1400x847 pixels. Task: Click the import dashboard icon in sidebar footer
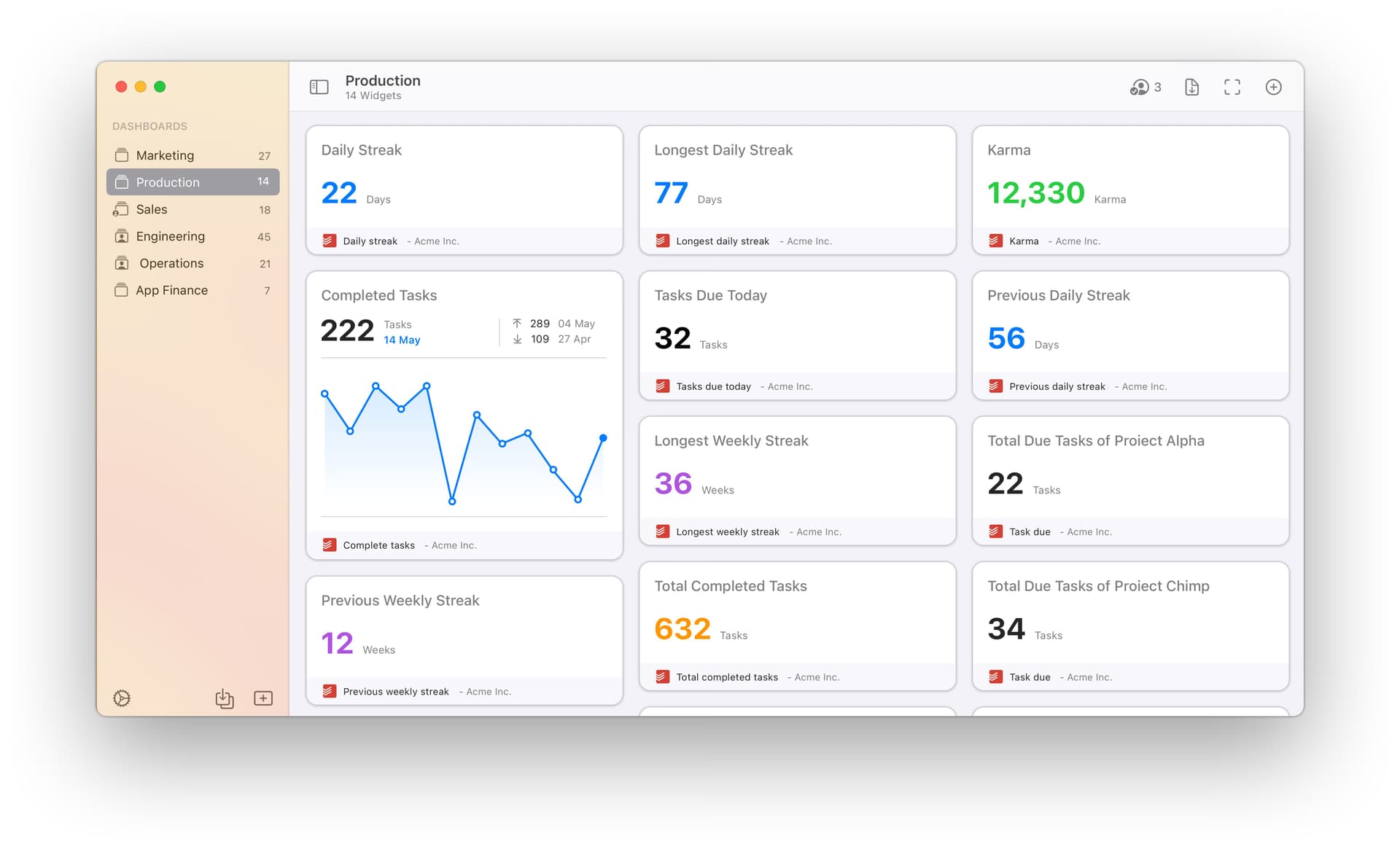(x=225, y=698)
